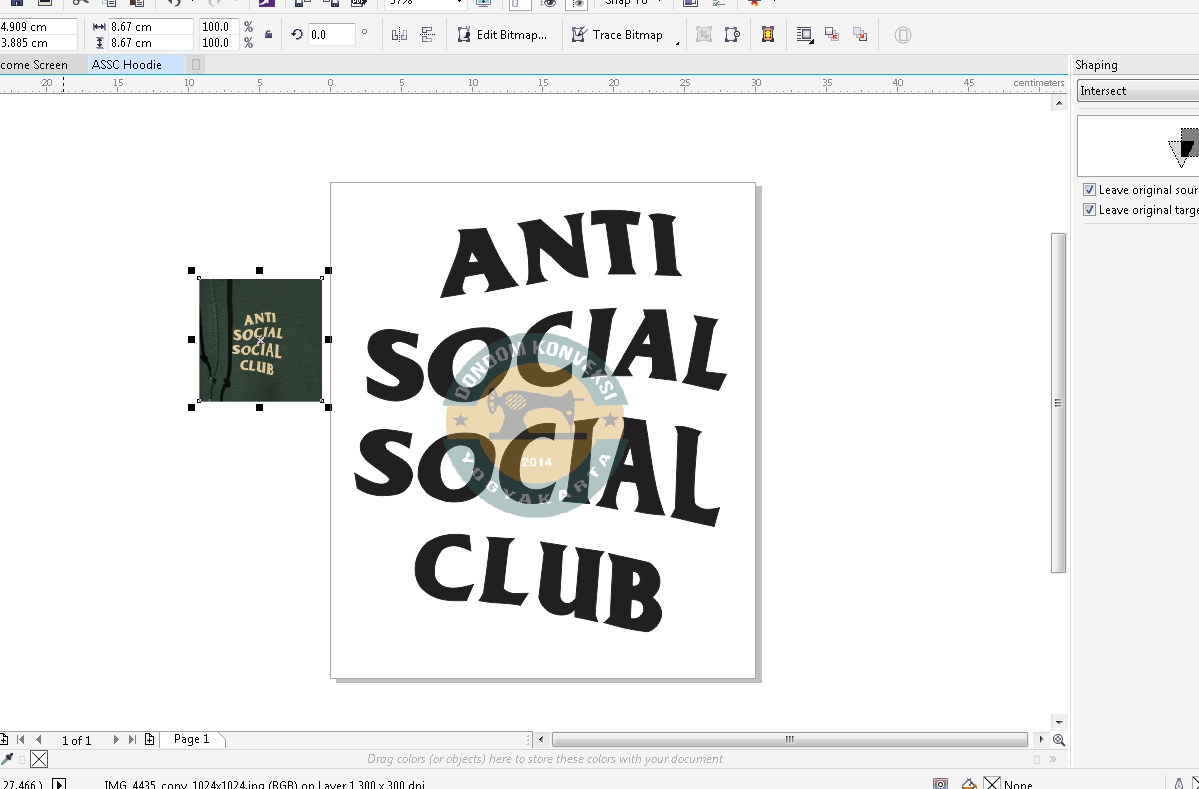The height and width of the screenshot is (789, 1199).
Task: Start a trace with the Trace Bitmap button
Action: 618,34
